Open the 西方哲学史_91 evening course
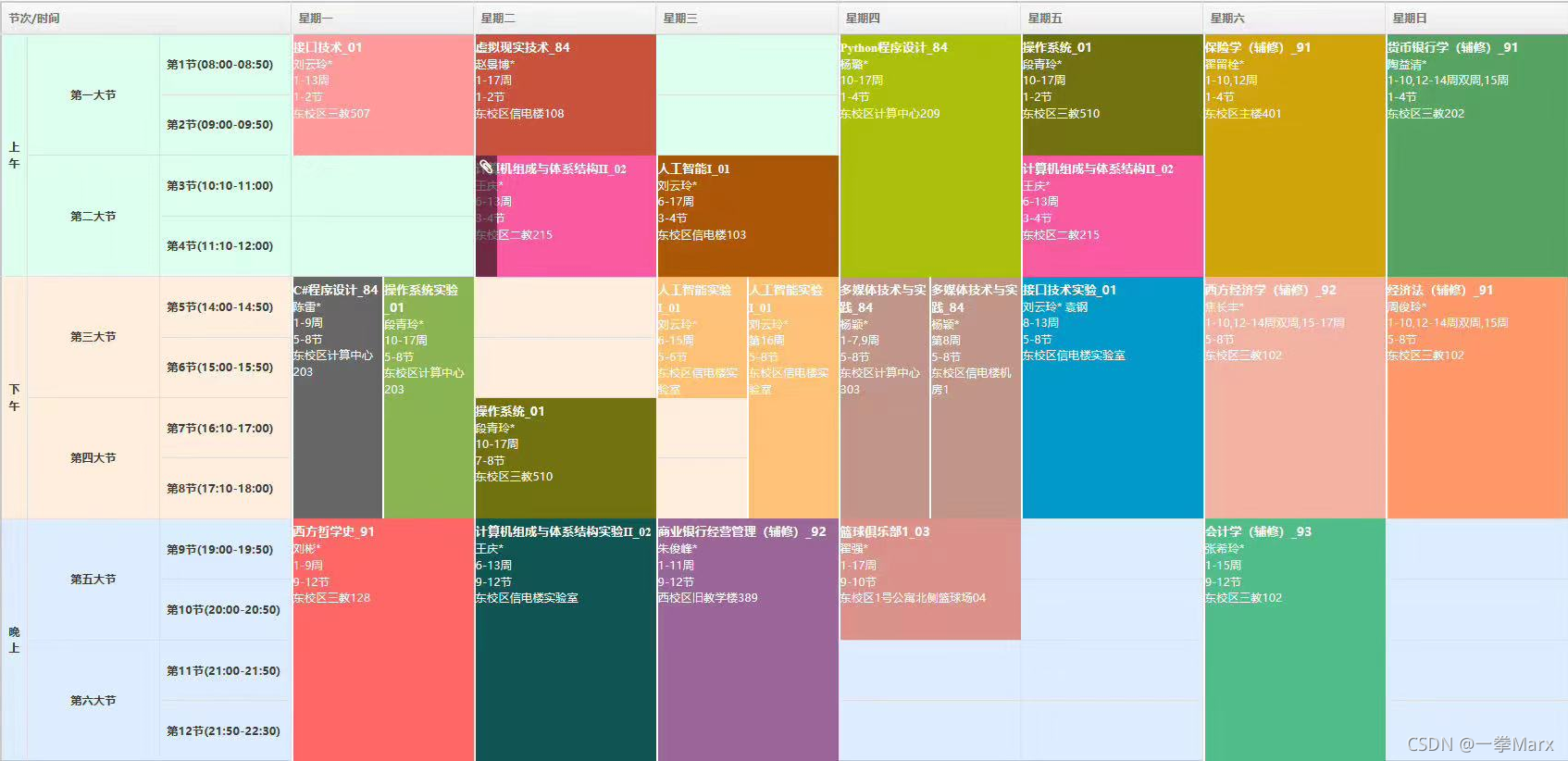The width and height of the screenshot is (1568, 761). coord(383,640)
